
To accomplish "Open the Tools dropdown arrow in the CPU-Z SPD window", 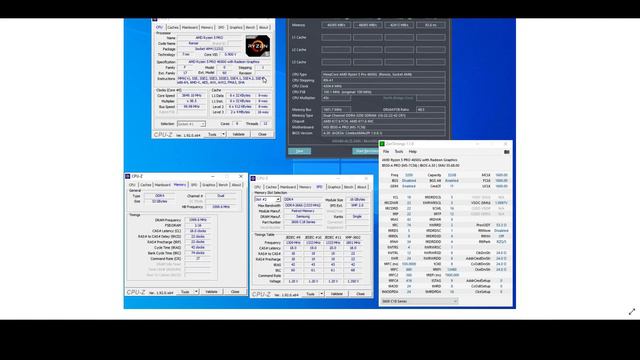I will click(x=322, y=294).
